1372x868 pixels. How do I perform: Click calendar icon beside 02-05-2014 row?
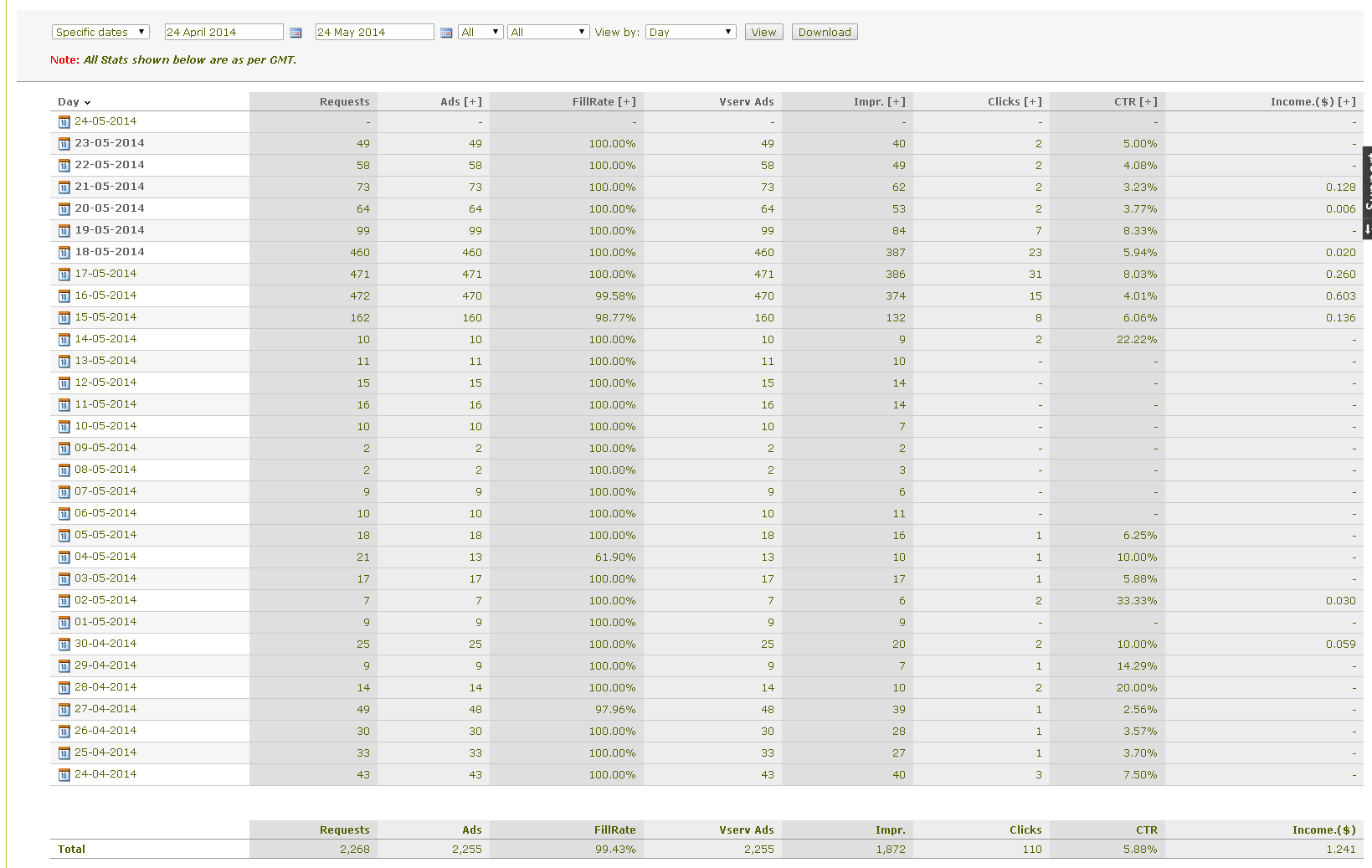64,601
